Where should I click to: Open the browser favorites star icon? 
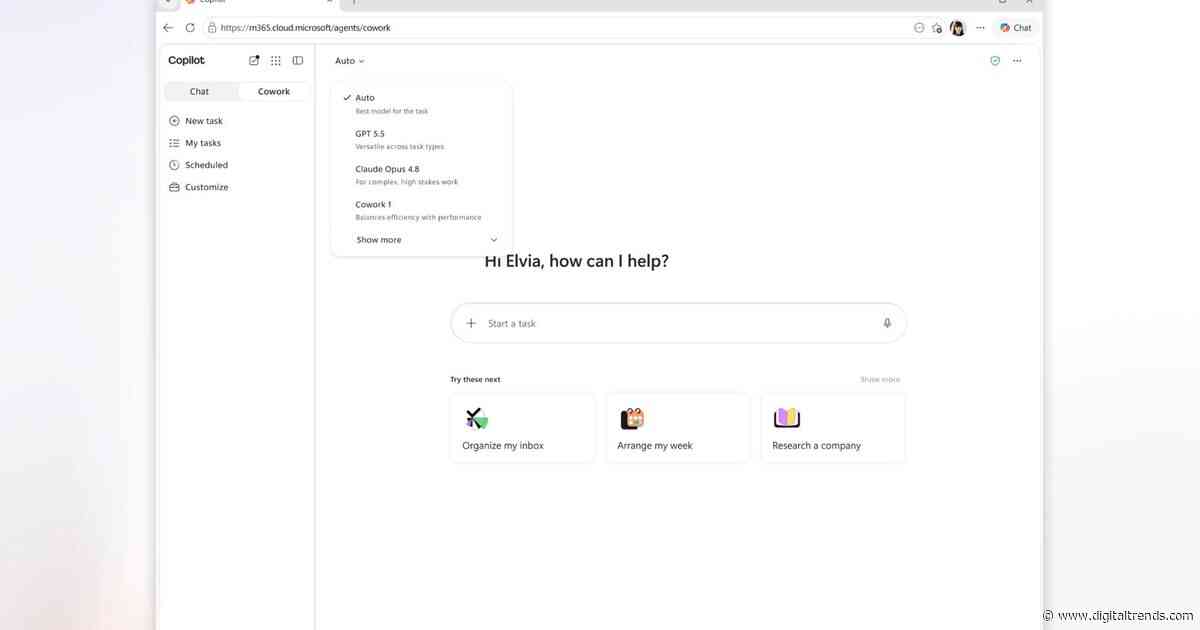tap(937, 28)
